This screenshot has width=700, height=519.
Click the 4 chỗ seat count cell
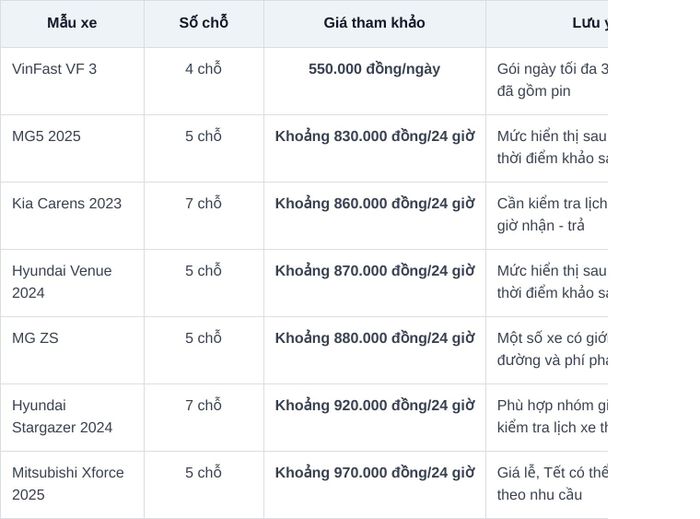pyautogui.click(x=204, y=81)
